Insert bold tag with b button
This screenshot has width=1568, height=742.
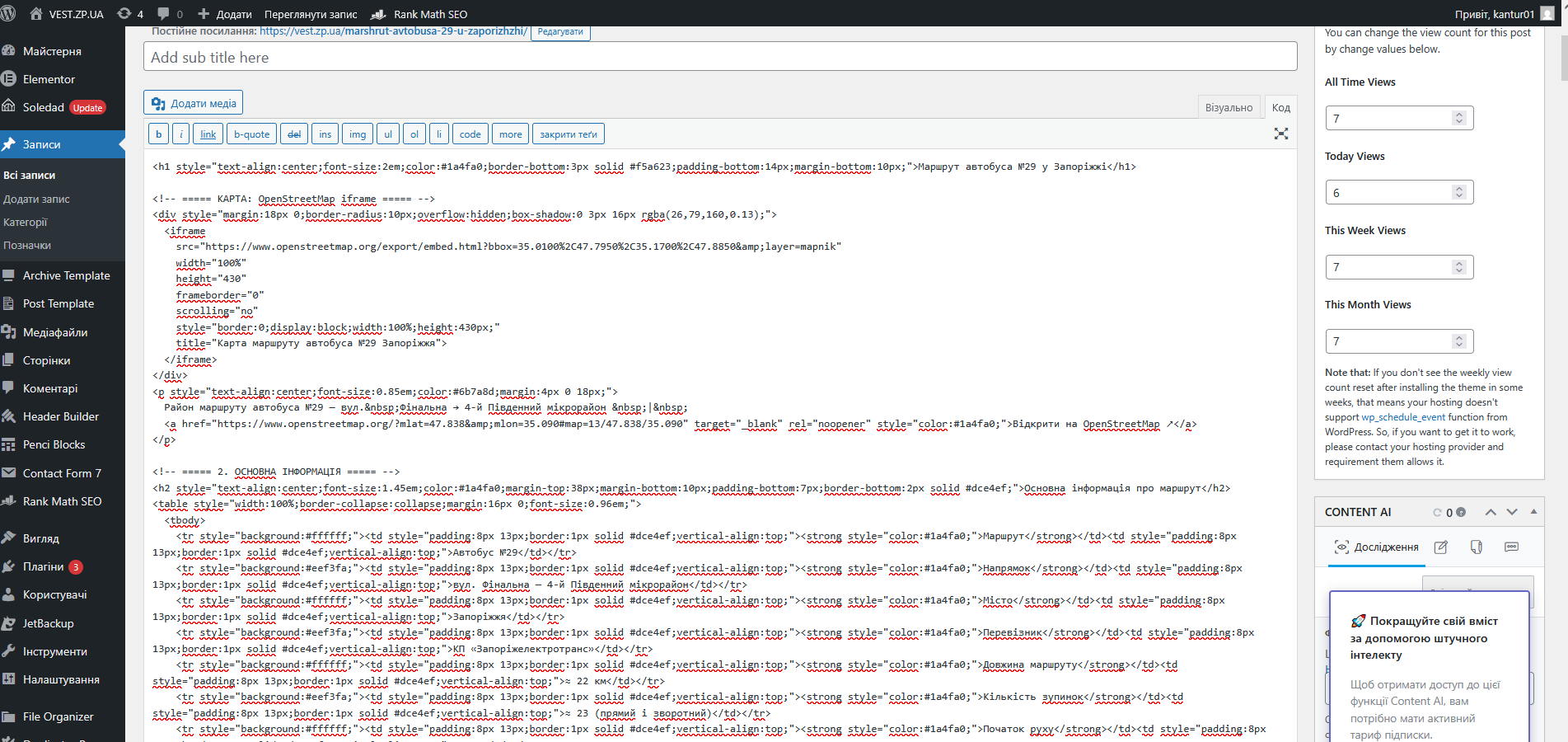[x=159, y=134]
